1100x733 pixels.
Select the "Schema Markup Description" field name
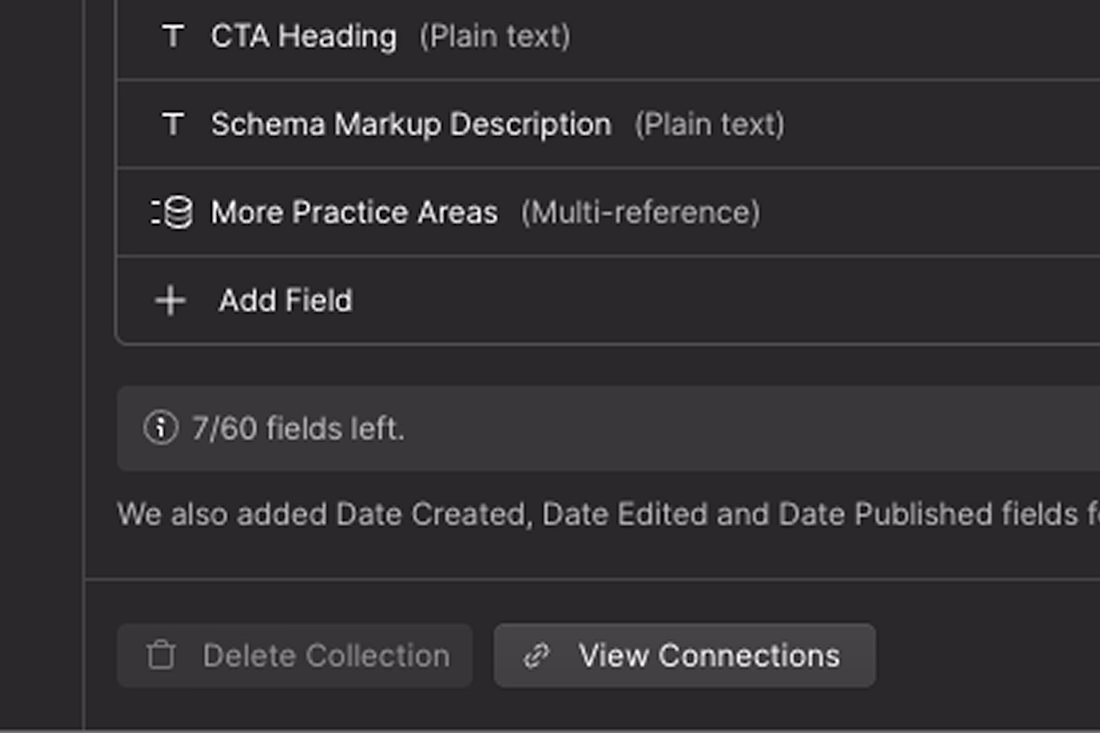(x=411, y=124)
